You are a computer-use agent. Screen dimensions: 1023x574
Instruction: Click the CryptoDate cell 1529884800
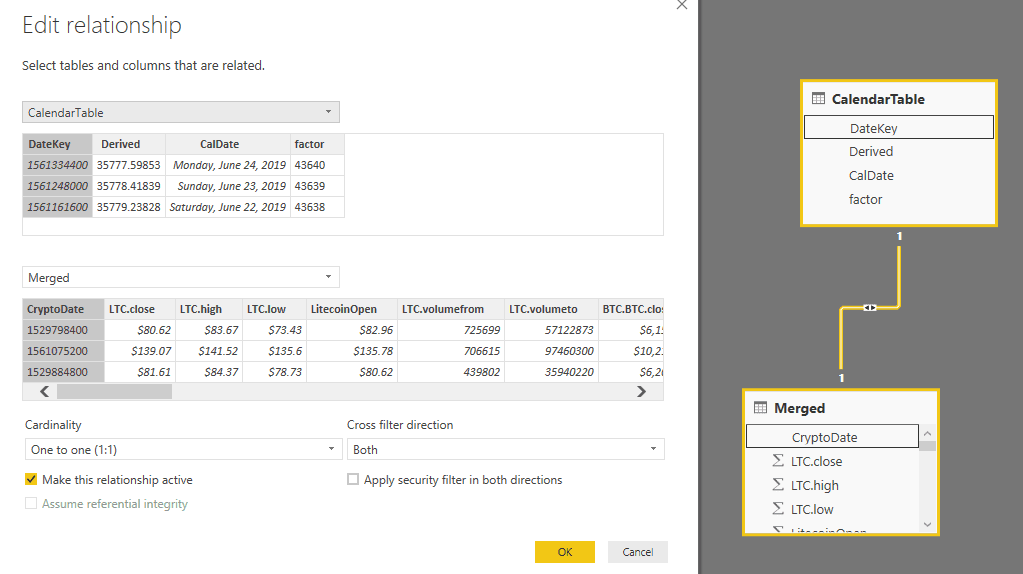coord(63,372)
